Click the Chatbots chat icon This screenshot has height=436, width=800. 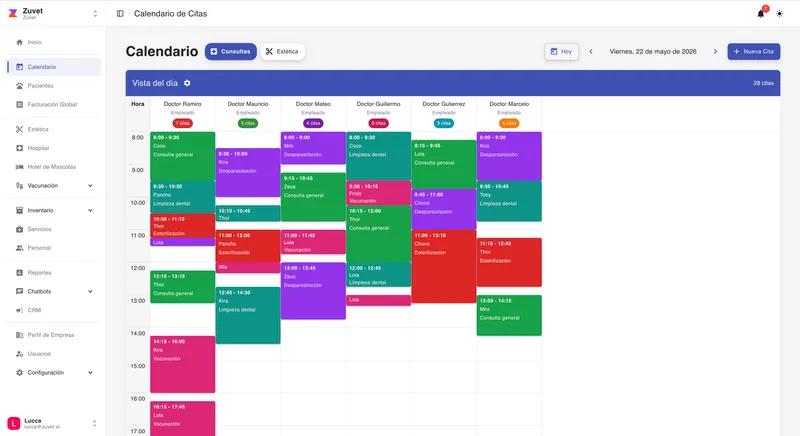point(19,291)
